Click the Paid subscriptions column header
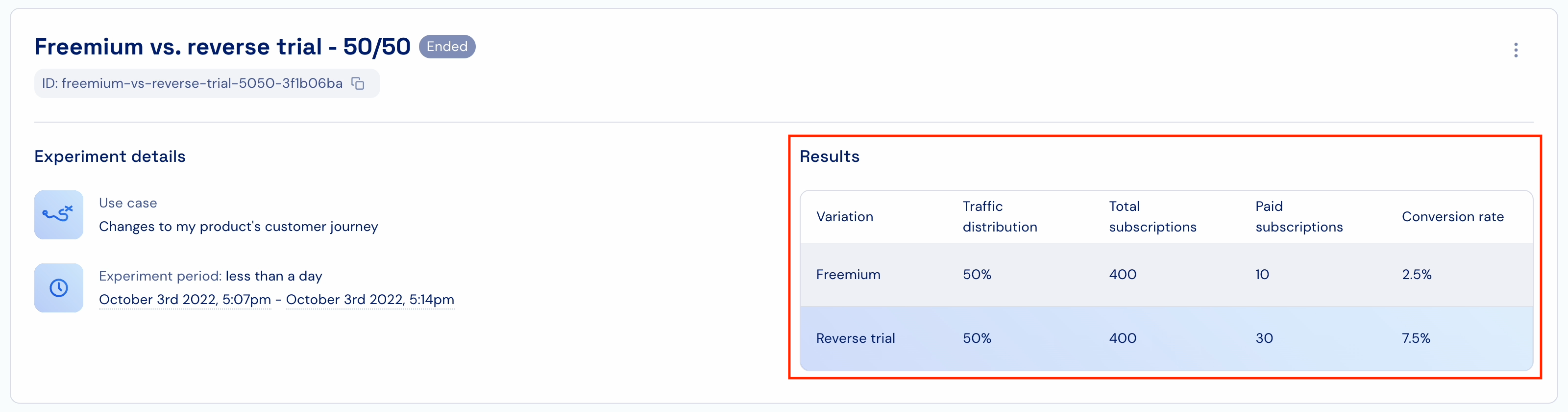The width and height of the screenshot is (1568, 412). [x=1299, y=216]
